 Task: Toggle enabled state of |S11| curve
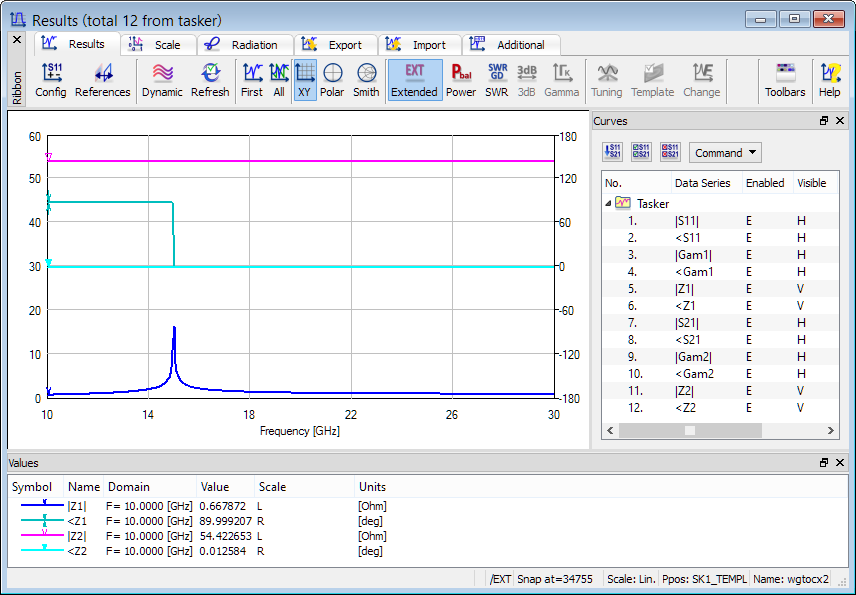[749, 220]
